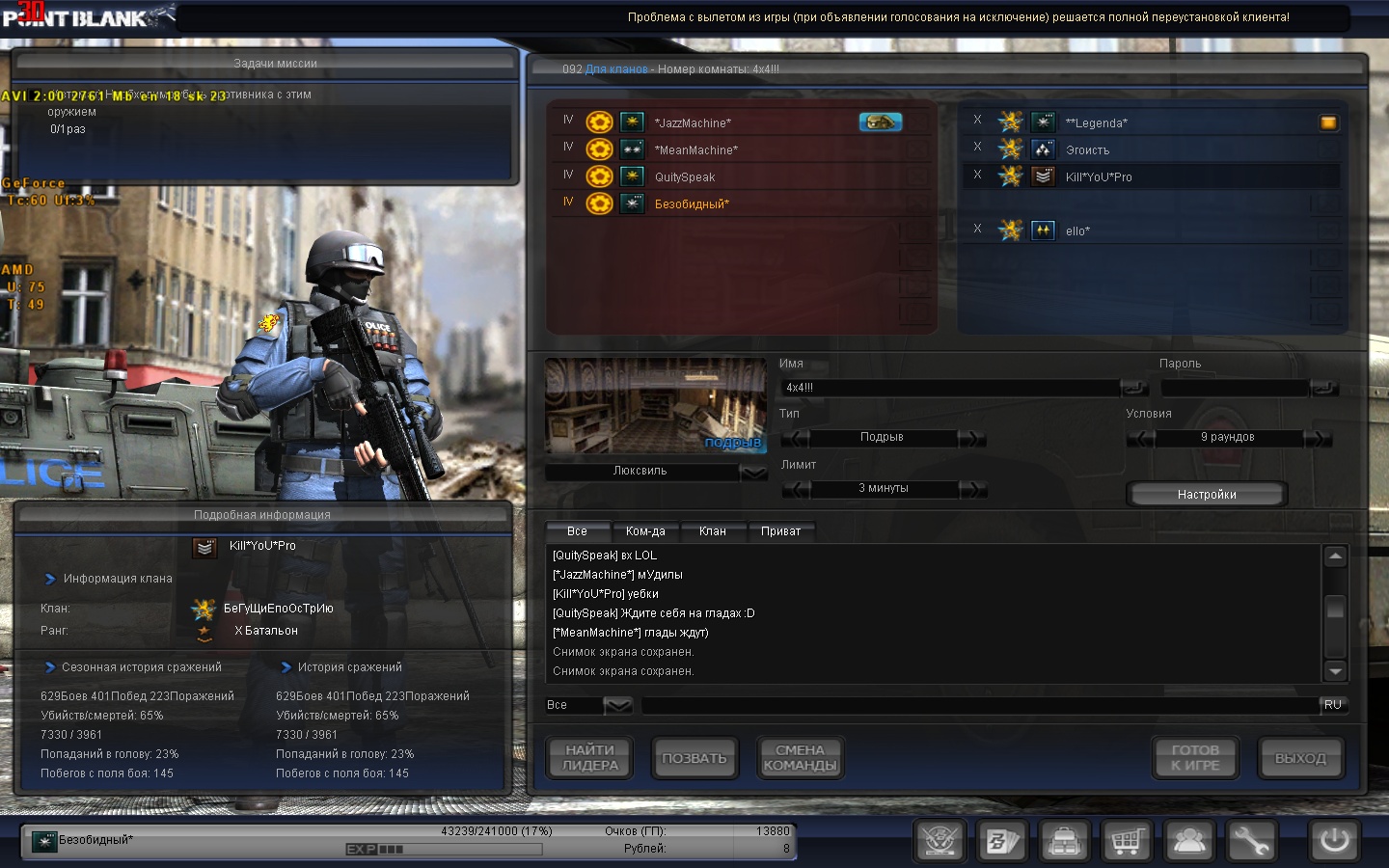Click the gold clan emblem in *MeanMachine* row
This screenshot has width=1389, height=868.
pos(600,149)
